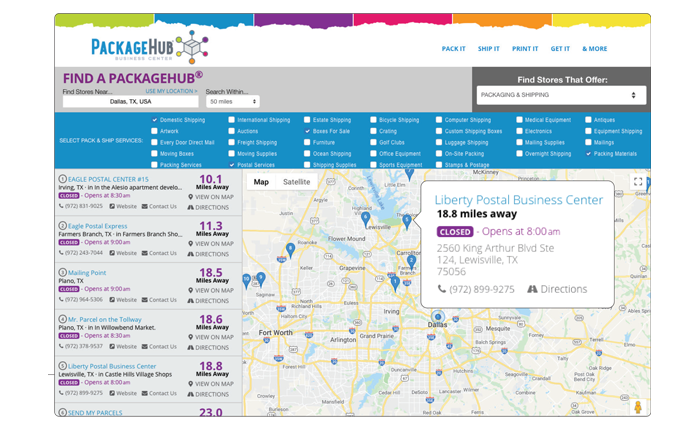
Task: Switch to standard Map view
Action: click(x=261, y=182)
